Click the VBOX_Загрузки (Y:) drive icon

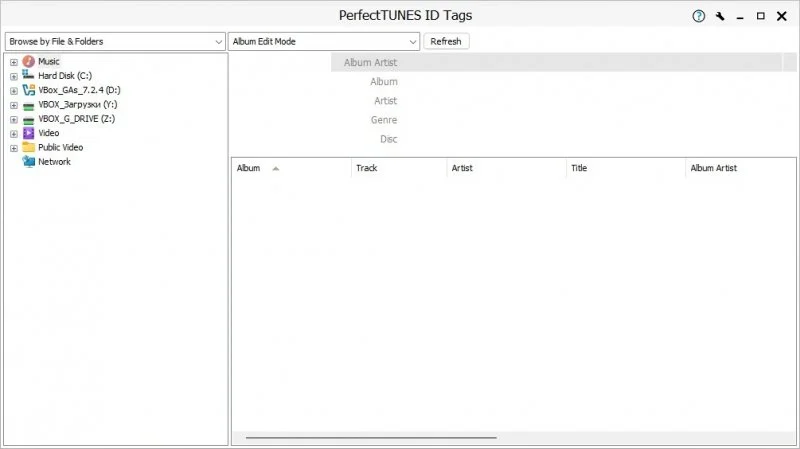[x=29, y=105]
